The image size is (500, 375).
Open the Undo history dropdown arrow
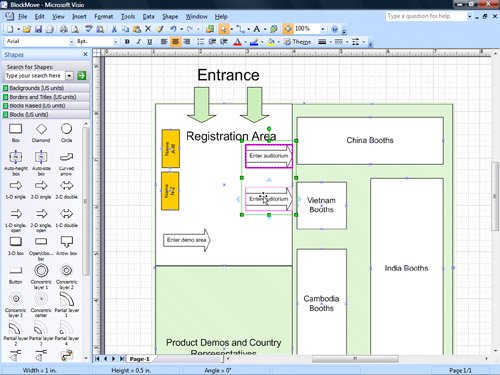tap(182, 29)
